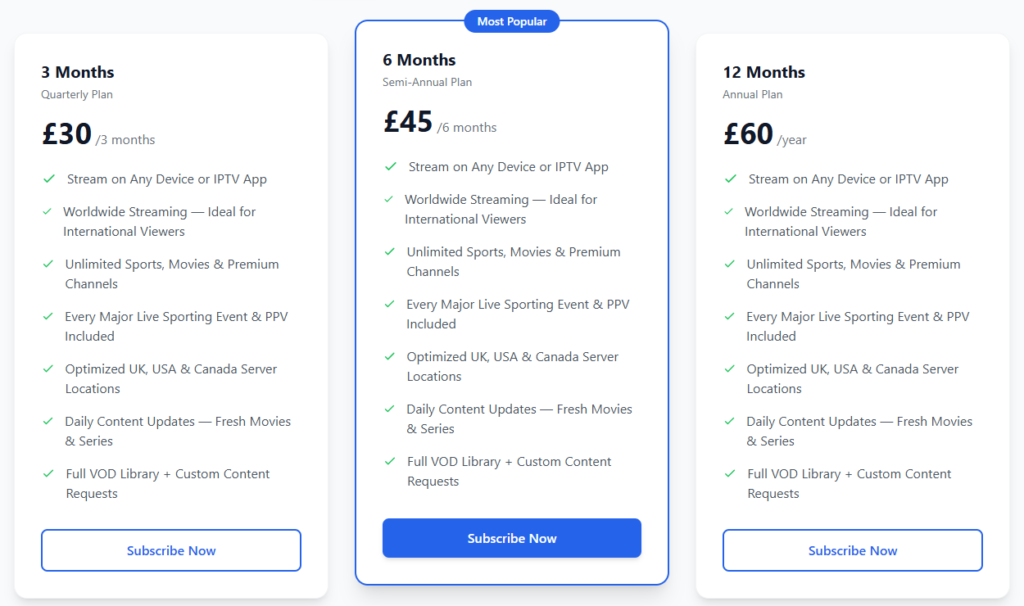Click the £30 price on the Quarterly plan

66,134
